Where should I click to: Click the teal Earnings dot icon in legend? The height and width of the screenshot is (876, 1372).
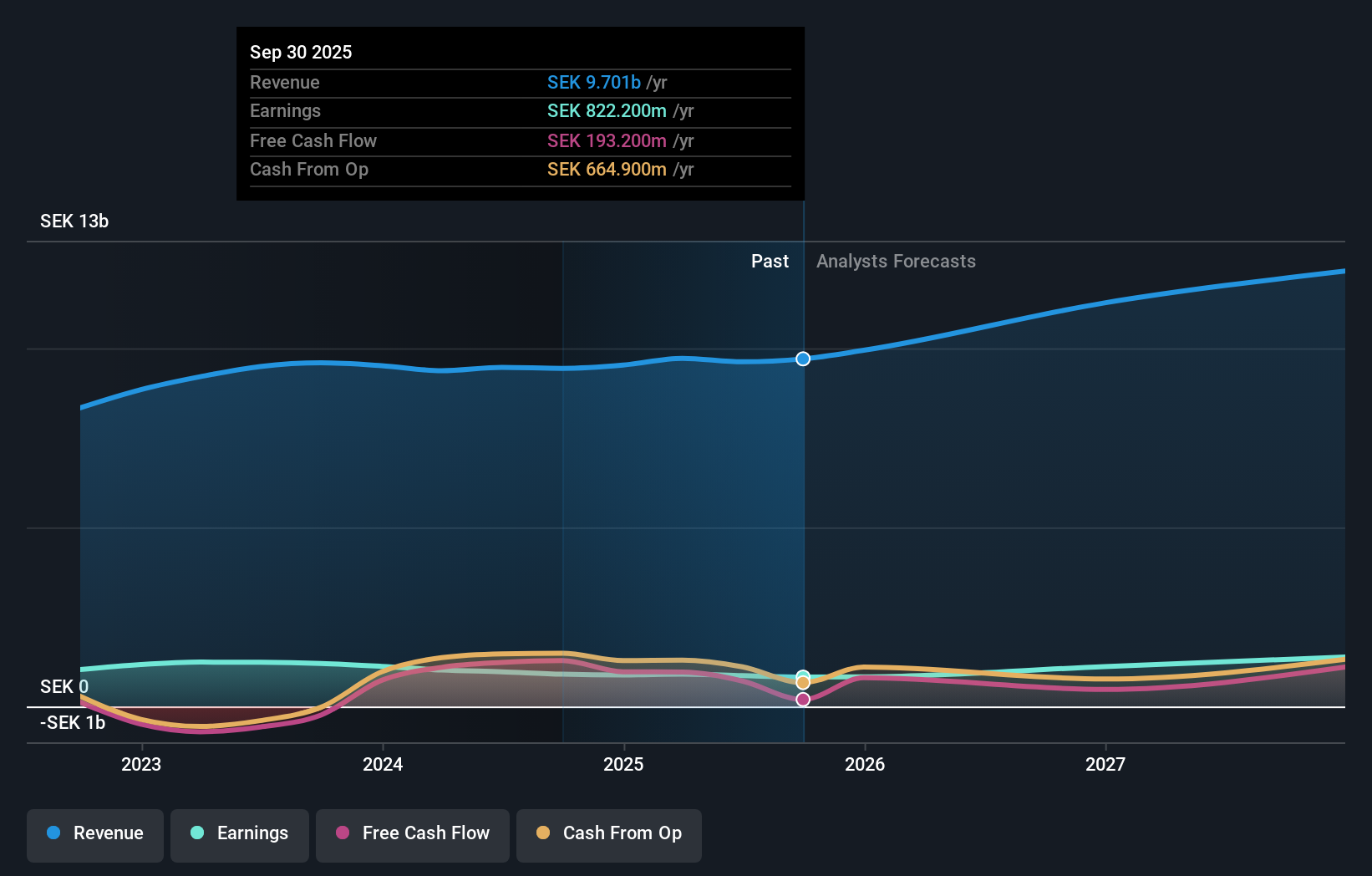(x=196, y=833)
